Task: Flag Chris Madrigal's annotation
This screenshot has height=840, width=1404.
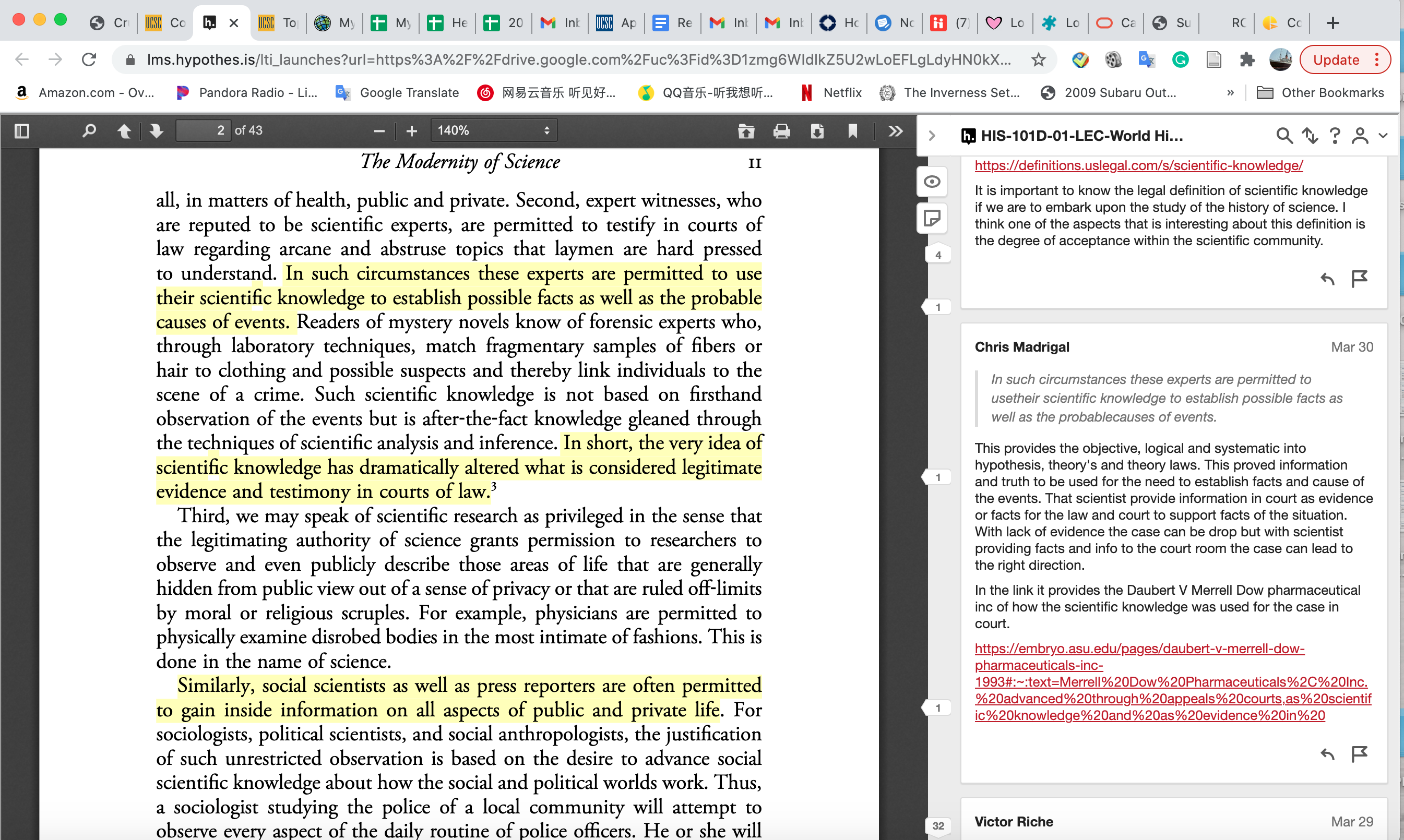Action: click(x=1359, y=754)
